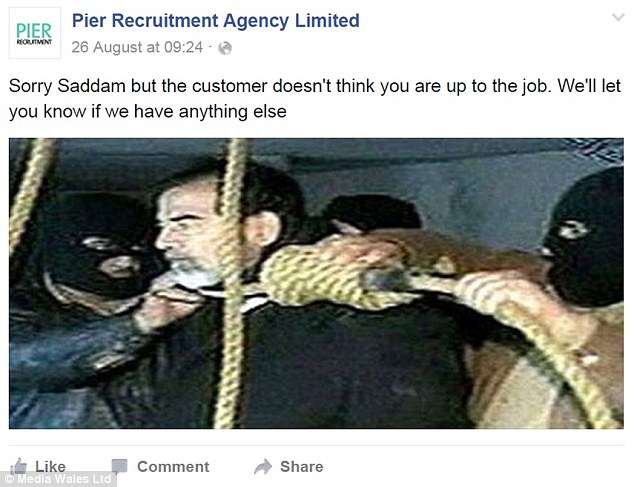Click the word 'customer' in the caption
The image size is (634, 487).
(x=230, y=86)
